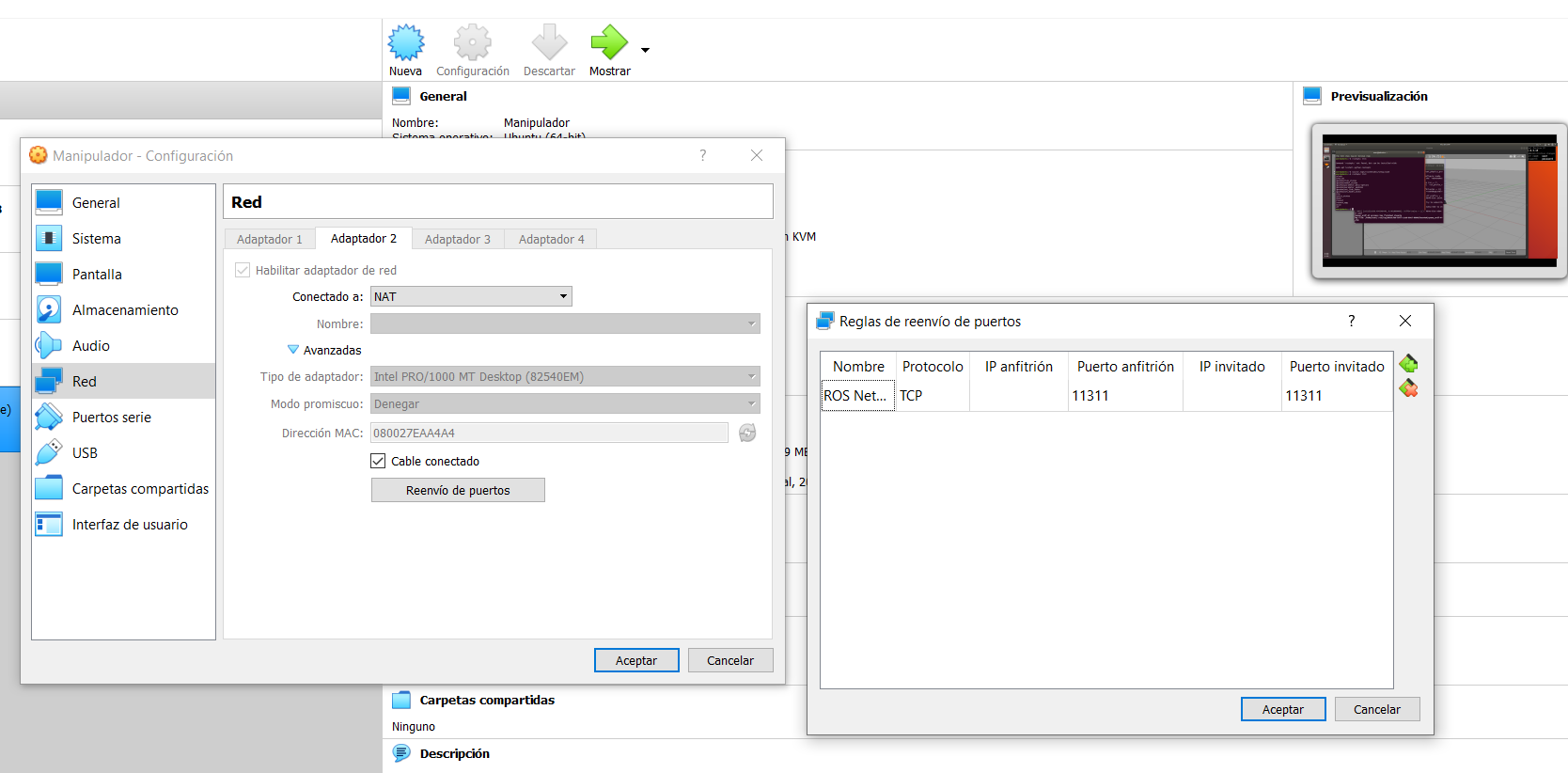This screenshot has height=773, width=1568.
Task: Open Interfaz de usuario settings category
Action: click(124, 525)
